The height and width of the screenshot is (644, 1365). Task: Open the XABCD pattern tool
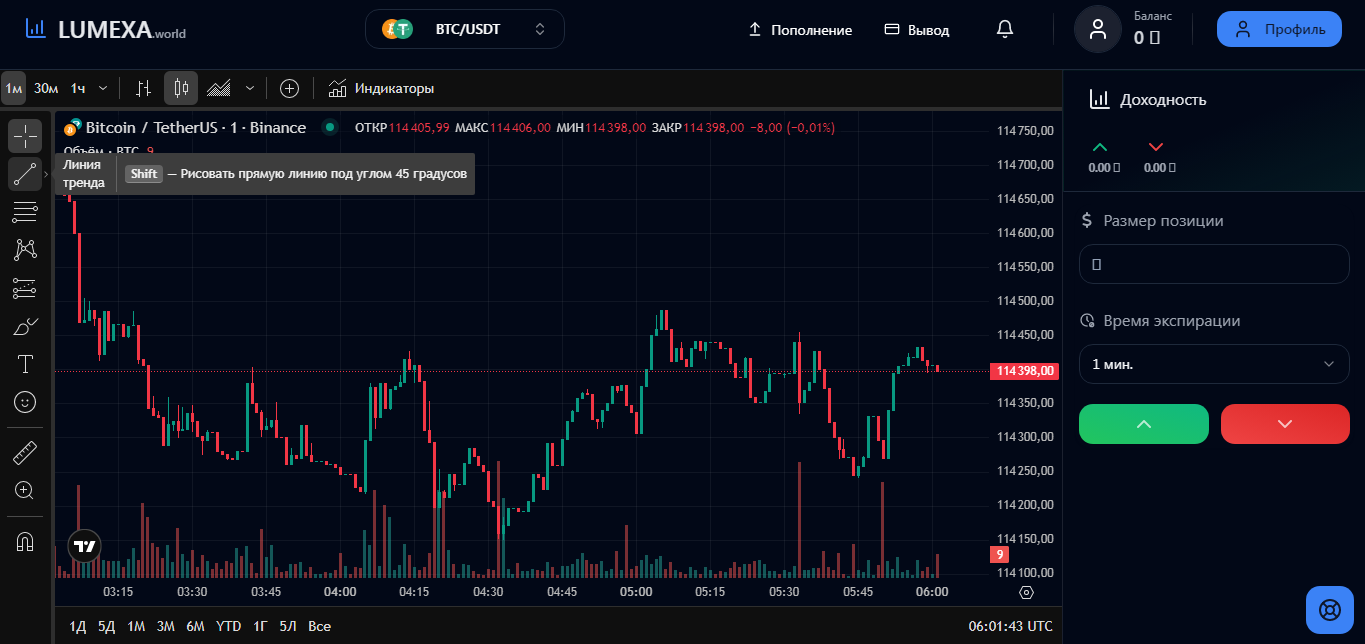coord(25,249)
